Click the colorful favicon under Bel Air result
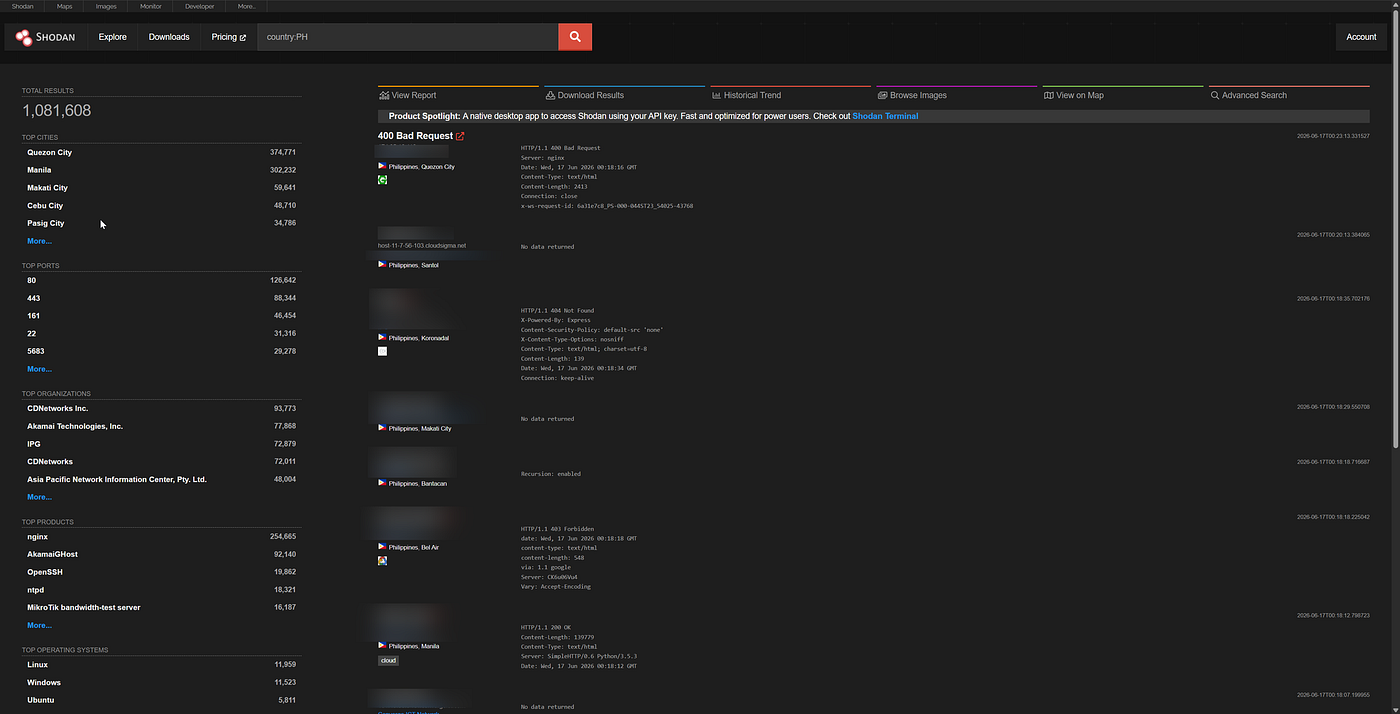Screen dimensions: 1400x714 (x=382, y=561)
